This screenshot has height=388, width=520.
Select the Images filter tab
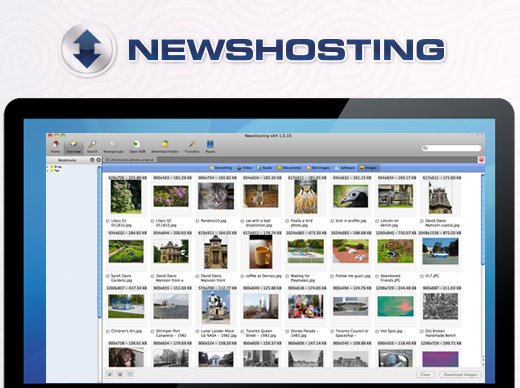(368, 168)
